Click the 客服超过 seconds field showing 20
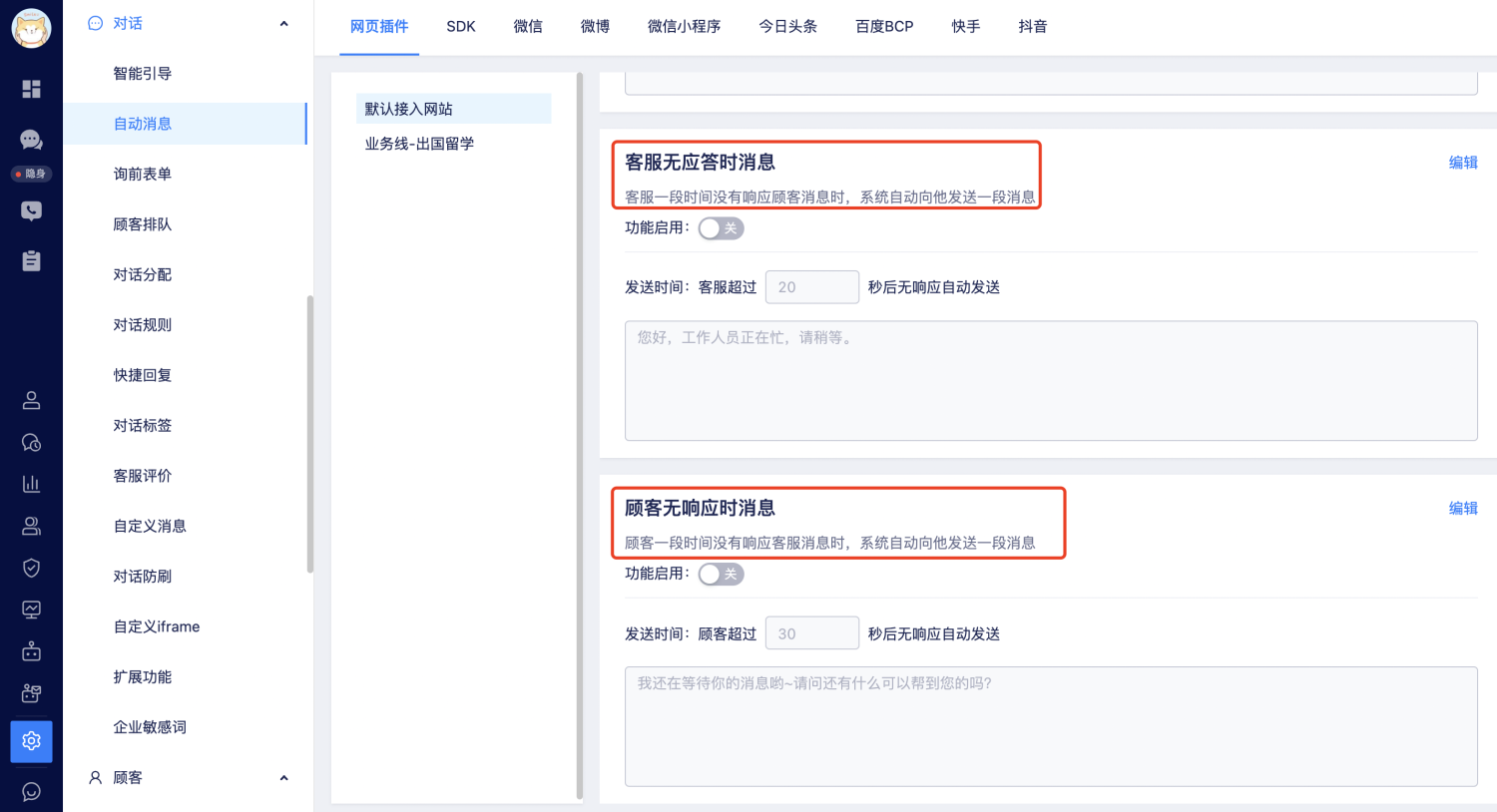 811,287
